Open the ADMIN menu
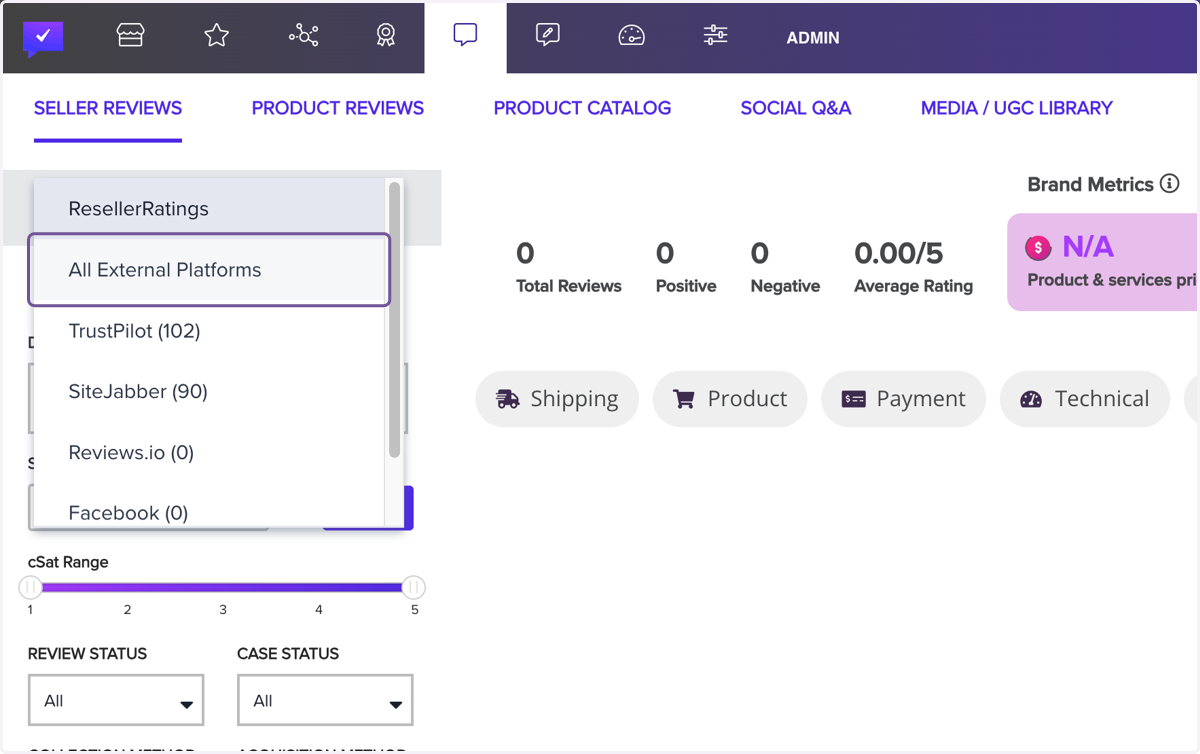This screenshot has height=754, width=1200. coord(813,38)
